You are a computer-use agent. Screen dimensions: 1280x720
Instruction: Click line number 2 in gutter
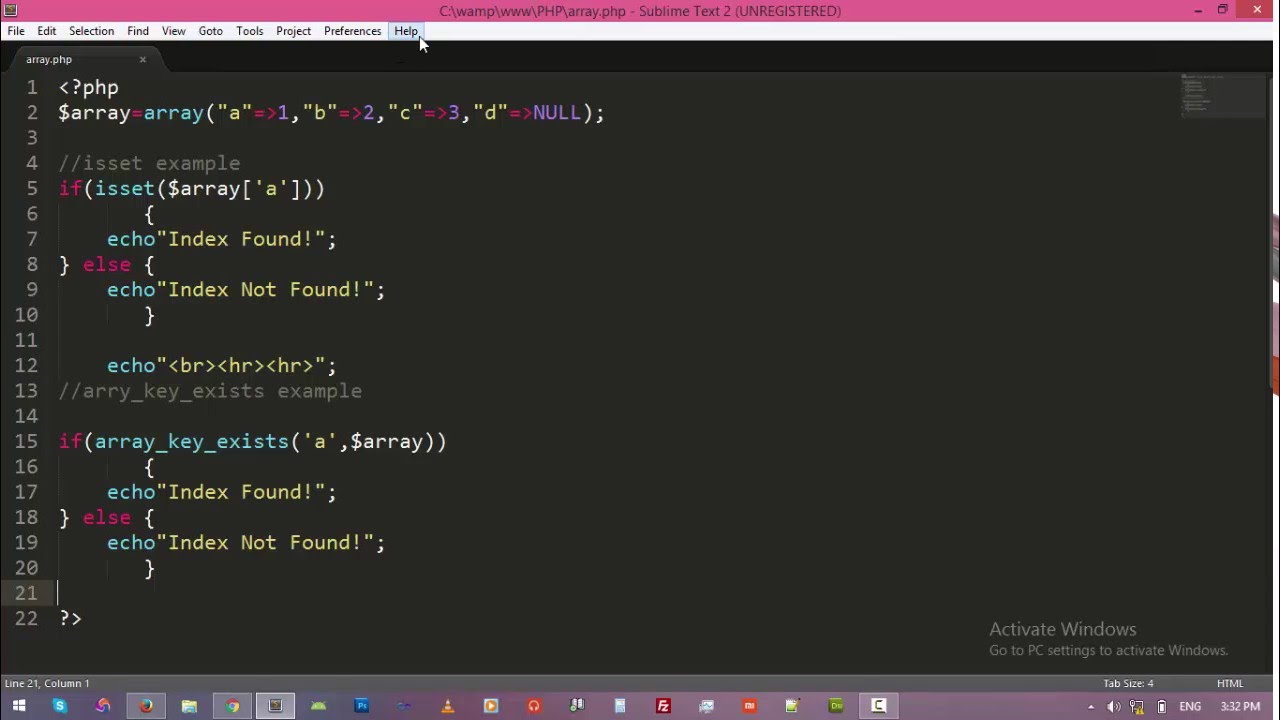(33, 112)
